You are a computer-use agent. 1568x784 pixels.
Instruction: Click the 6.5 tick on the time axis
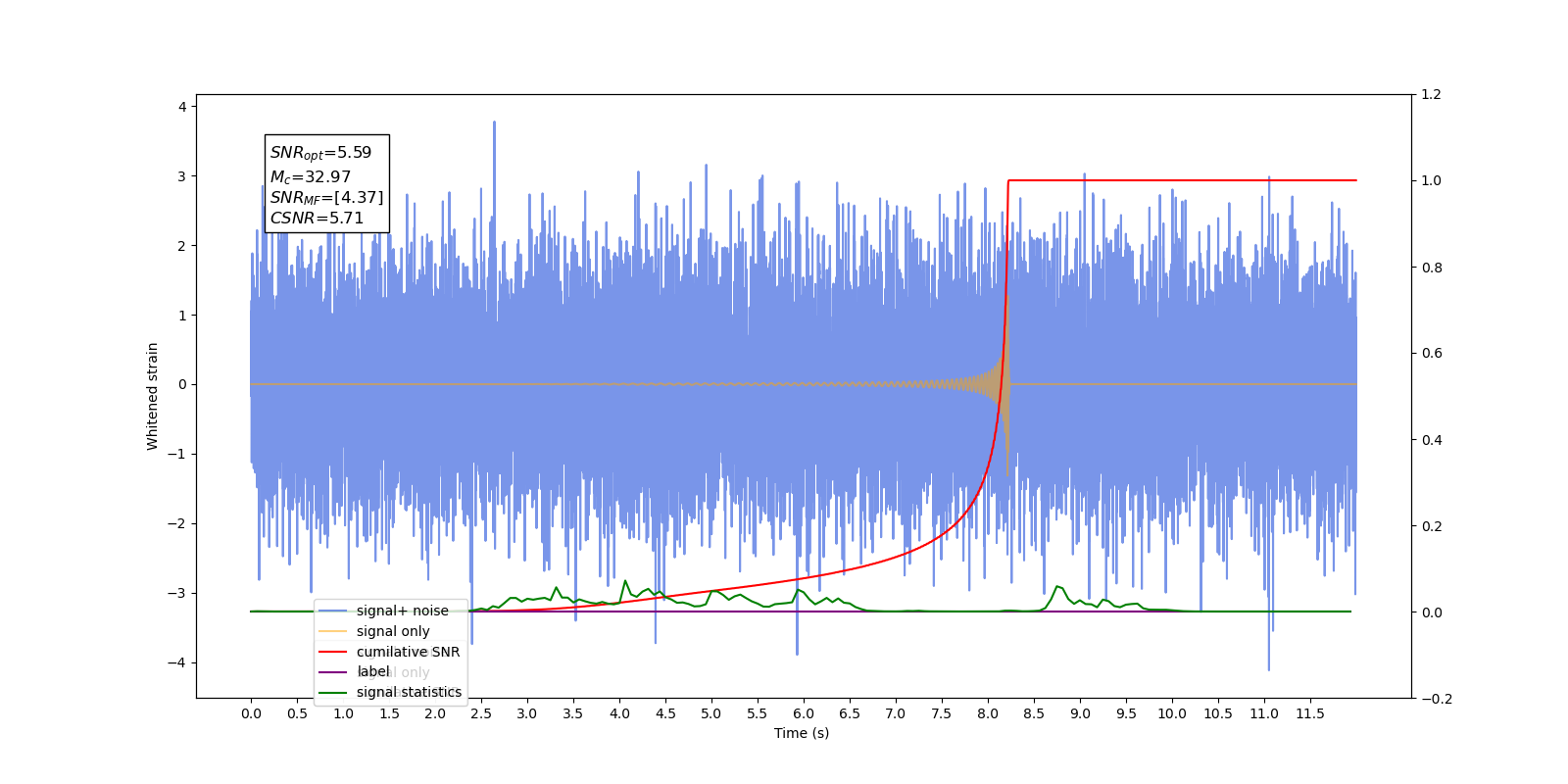[x=850, y=713]
